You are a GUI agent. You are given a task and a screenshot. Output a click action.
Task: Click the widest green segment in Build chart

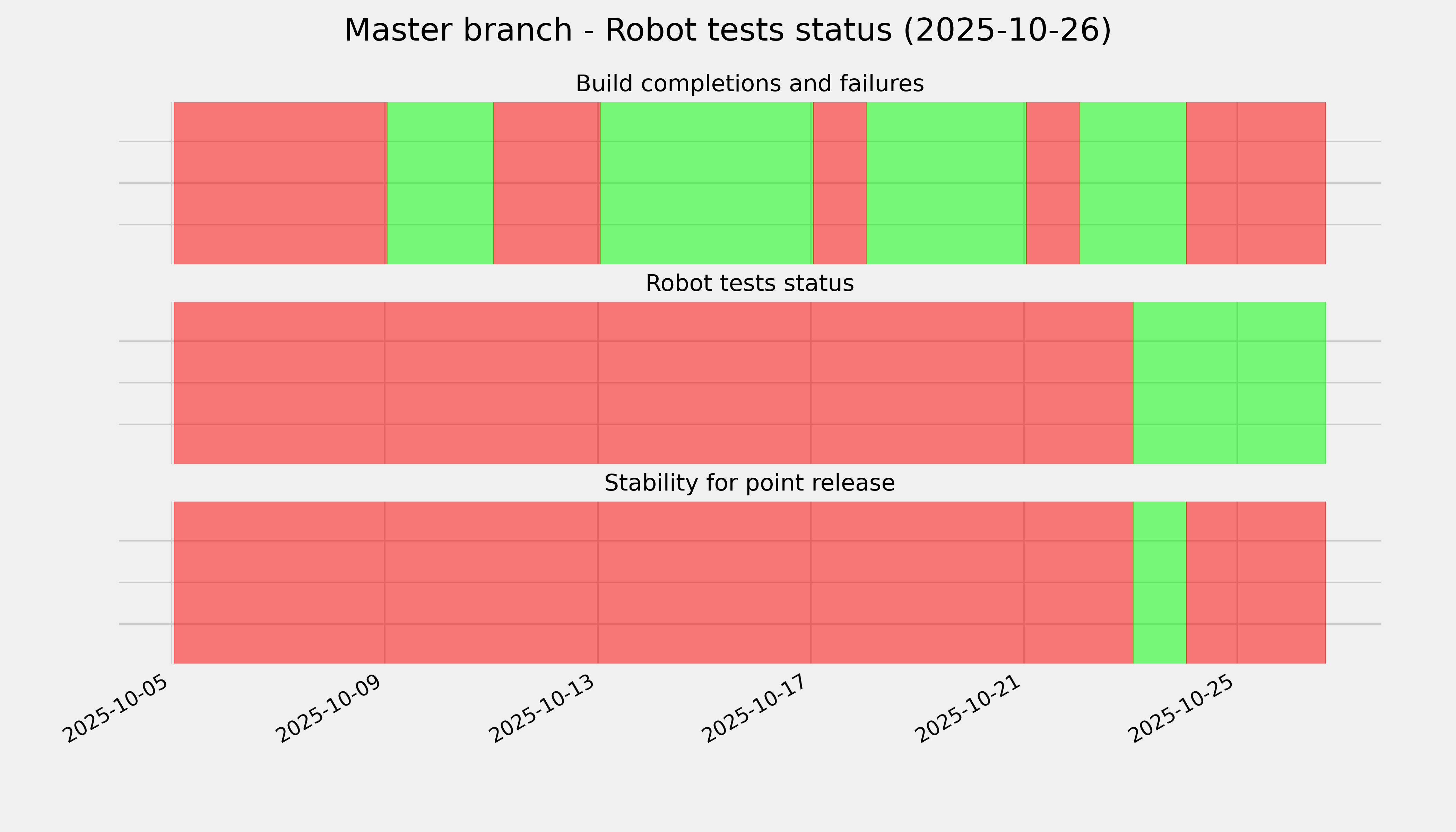706,183
